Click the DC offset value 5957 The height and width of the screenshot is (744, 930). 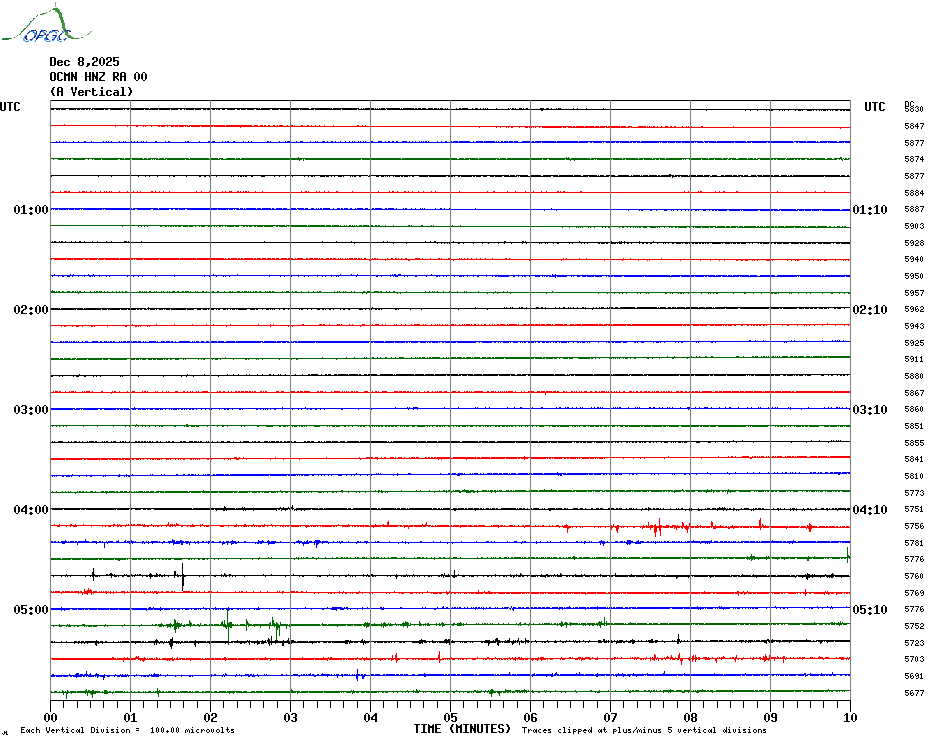point(914,293)
